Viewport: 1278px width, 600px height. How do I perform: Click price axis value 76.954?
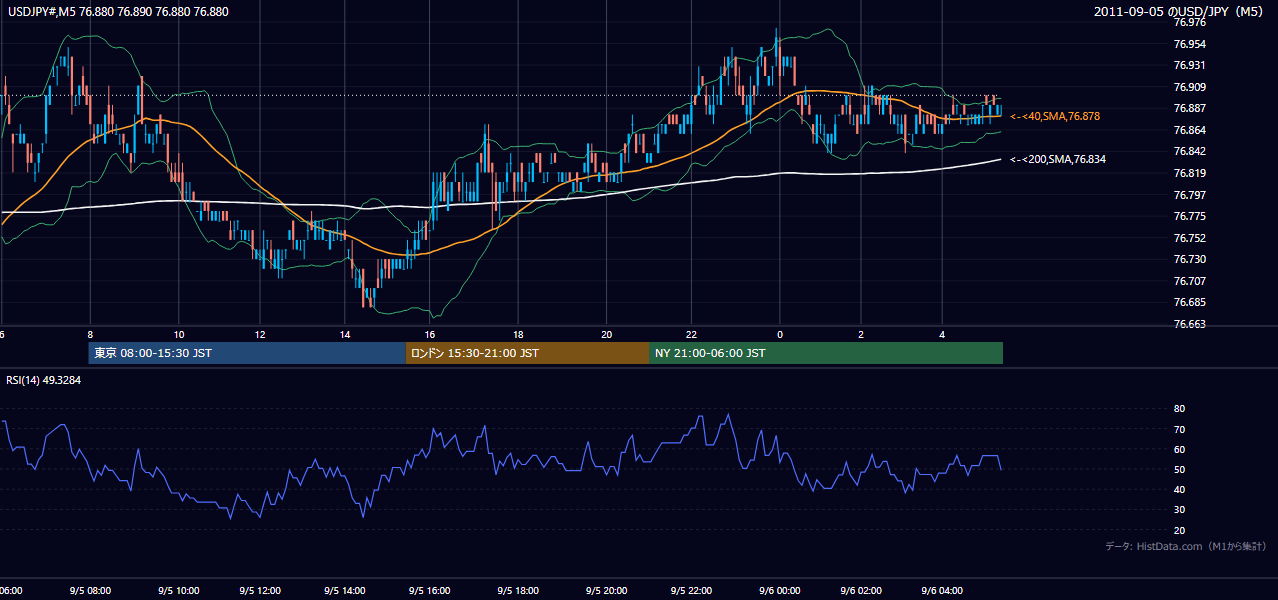tap(1189, 44)
